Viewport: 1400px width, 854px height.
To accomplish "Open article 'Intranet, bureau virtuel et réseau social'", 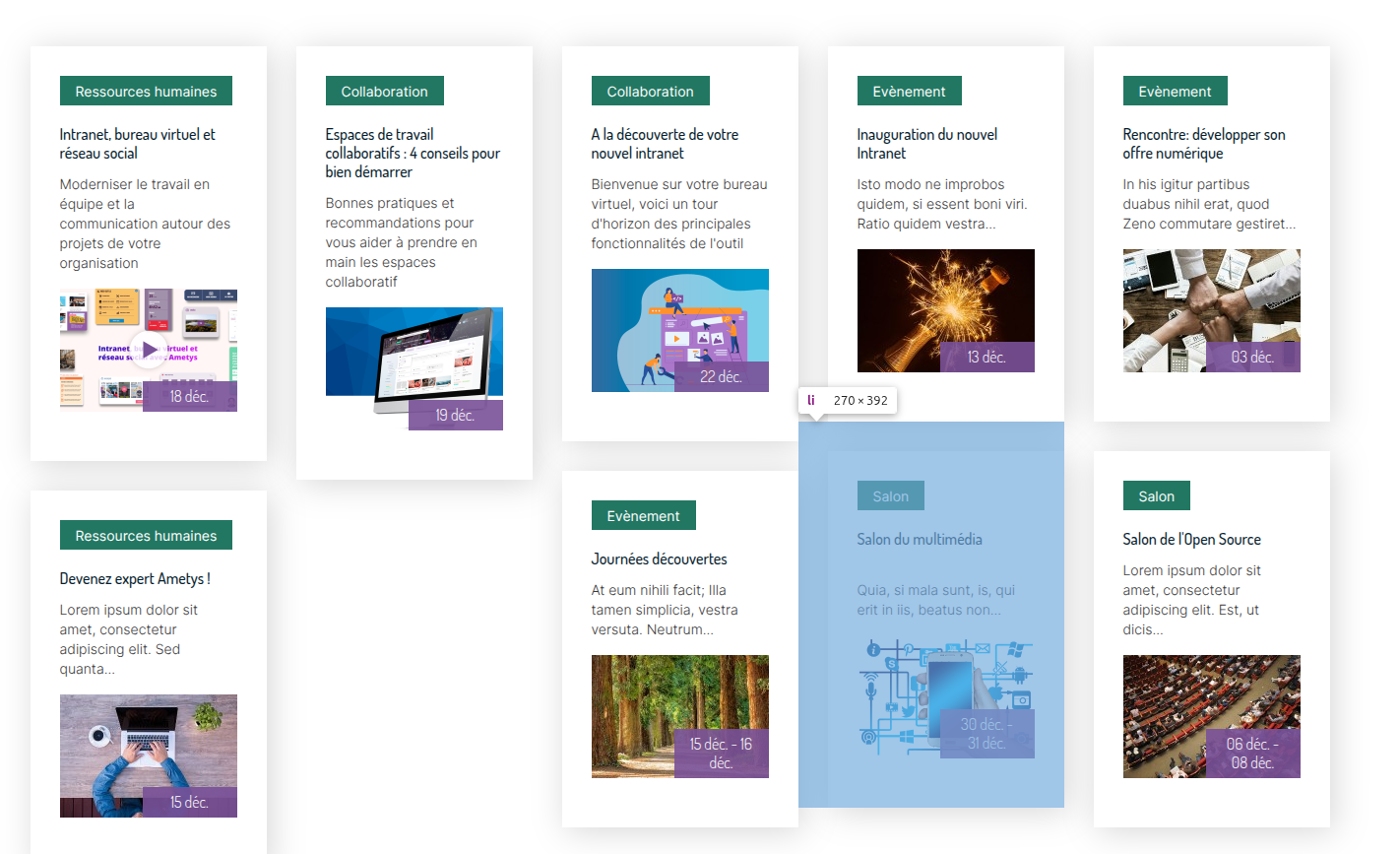I will tap(137, 144).
